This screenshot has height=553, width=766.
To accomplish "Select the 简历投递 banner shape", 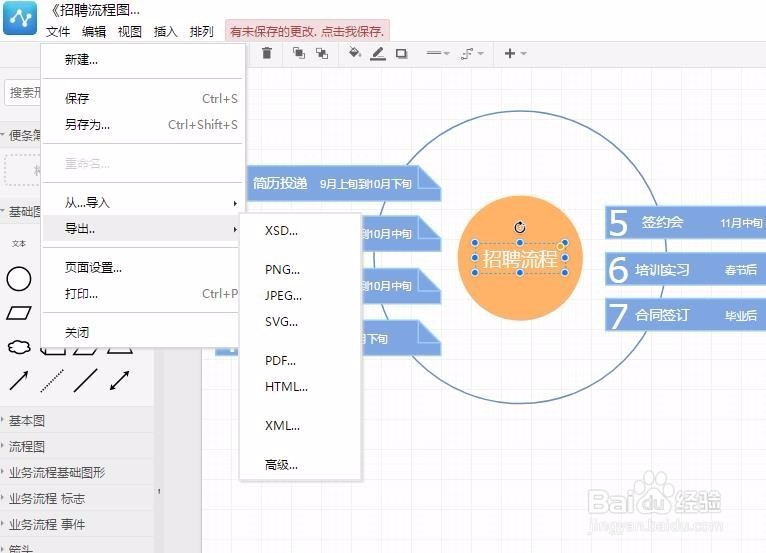I will pos(344,184).
